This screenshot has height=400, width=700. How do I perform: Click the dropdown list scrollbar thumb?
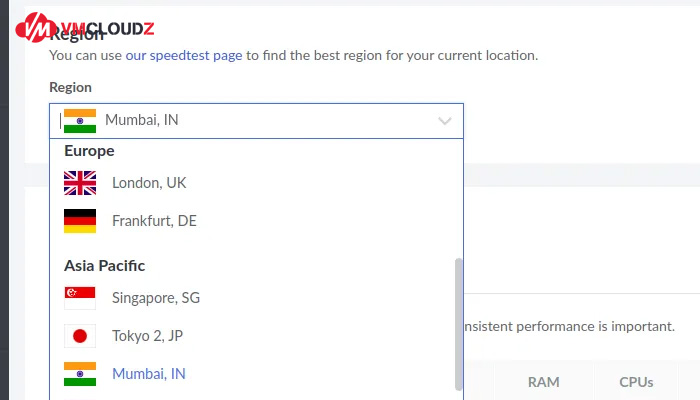click(x=459, y=320)
